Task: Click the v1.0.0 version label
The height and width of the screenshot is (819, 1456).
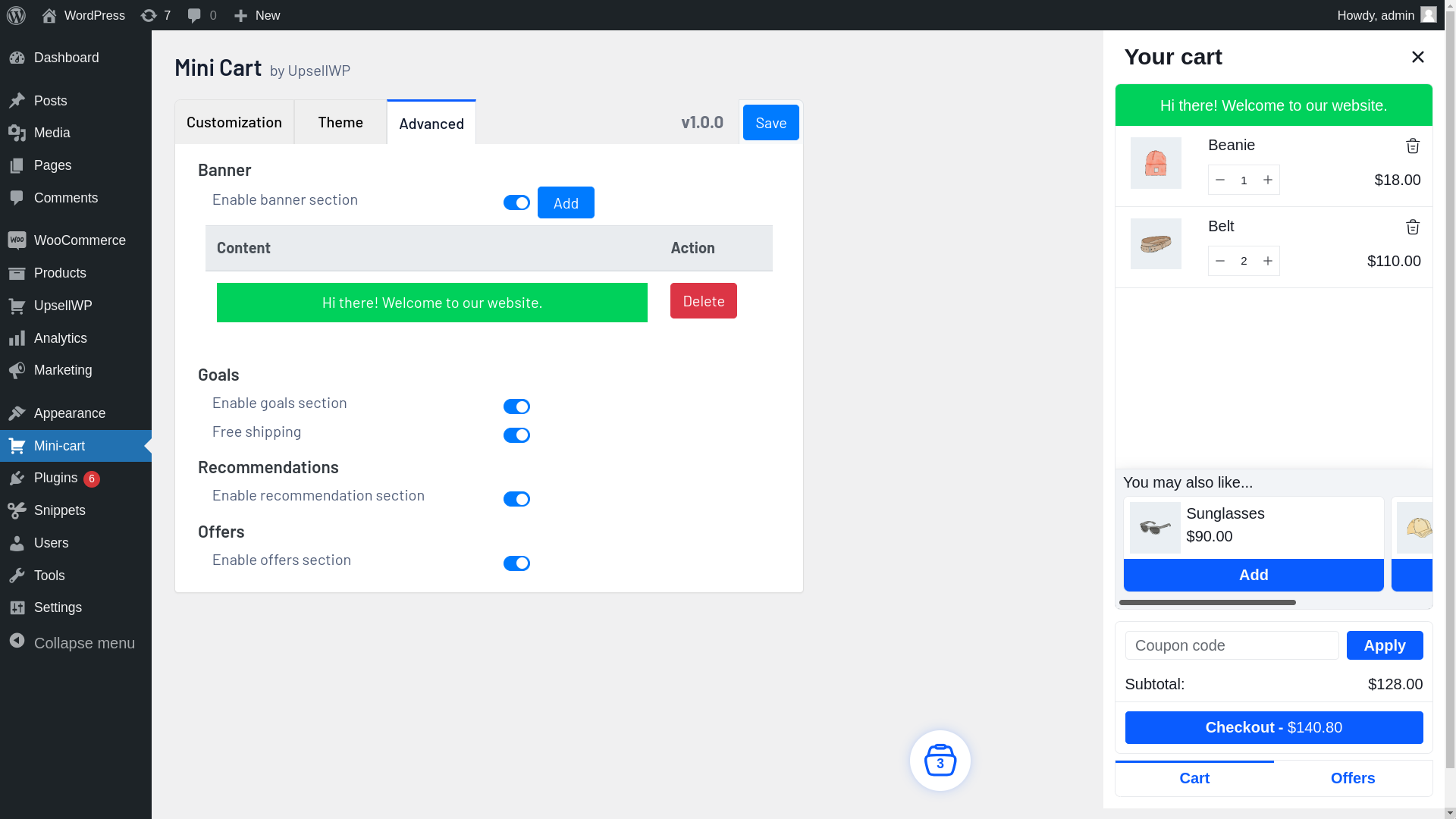Action: pyautogui.click(x=702, y=122)
